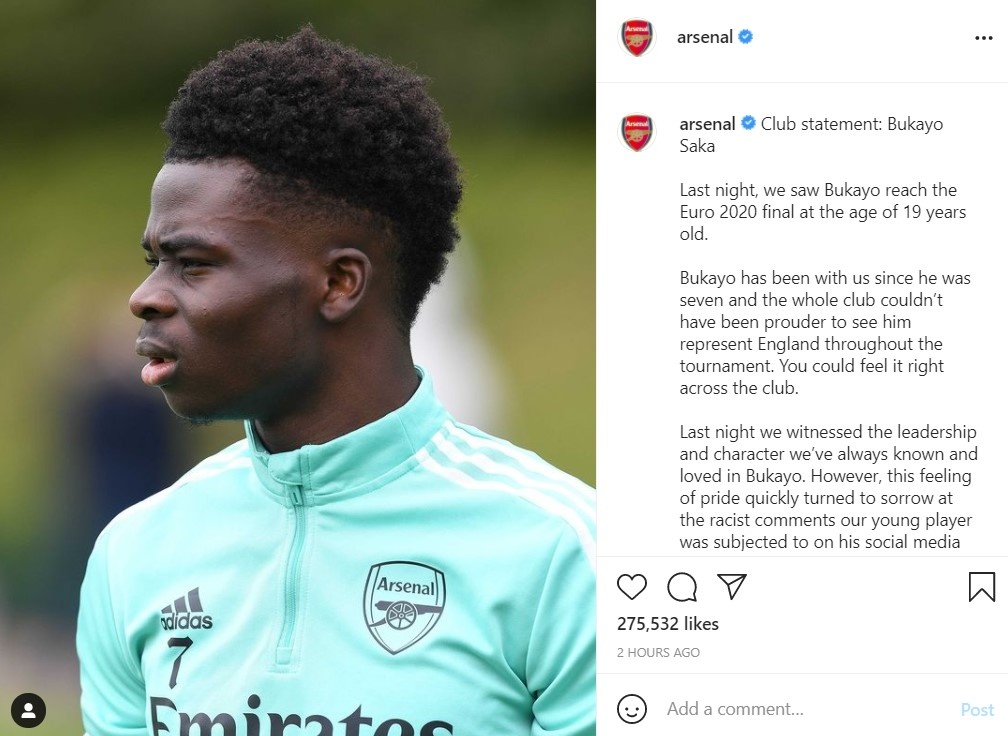Click verified badge next to header username
The image size is (1008, 736).
(x=745, y=37)
